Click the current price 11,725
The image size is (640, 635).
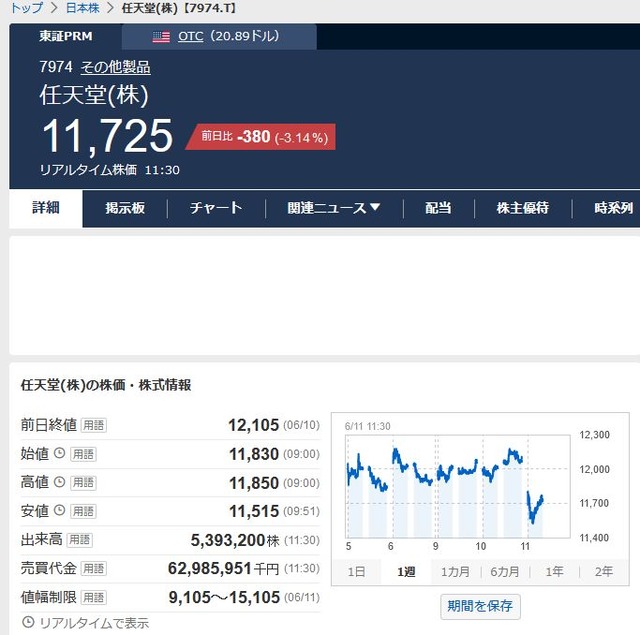107,136
